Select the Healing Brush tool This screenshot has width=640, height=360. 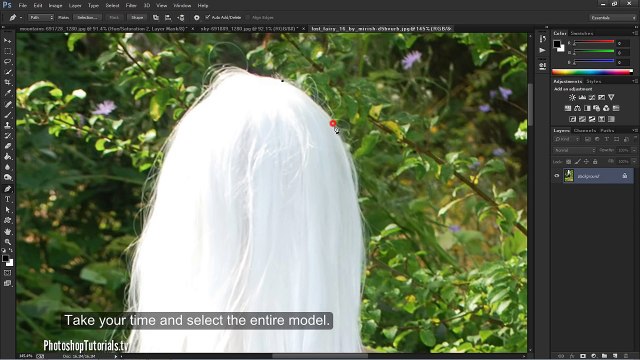pyautogui.click(x=7, y=104)
